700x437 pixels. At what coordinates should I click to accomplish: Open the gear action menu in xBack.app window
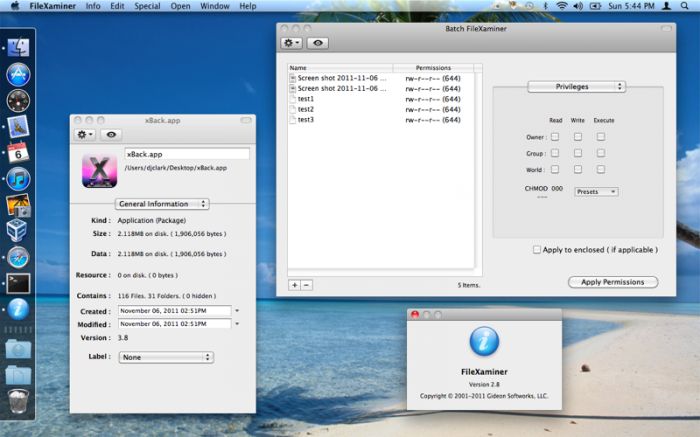85,134
